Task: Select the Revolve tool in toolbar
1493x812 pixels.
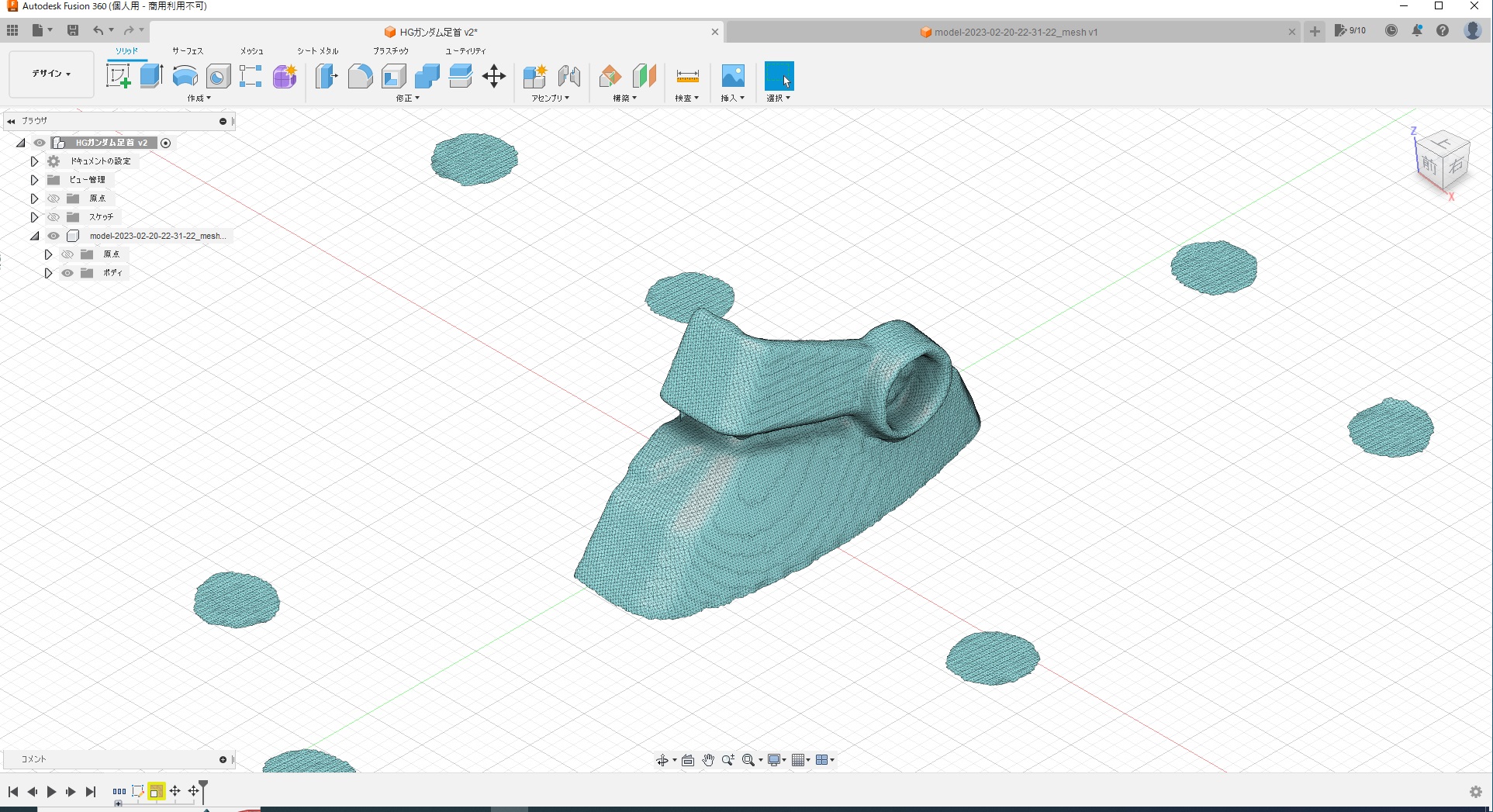Action: 185,76
